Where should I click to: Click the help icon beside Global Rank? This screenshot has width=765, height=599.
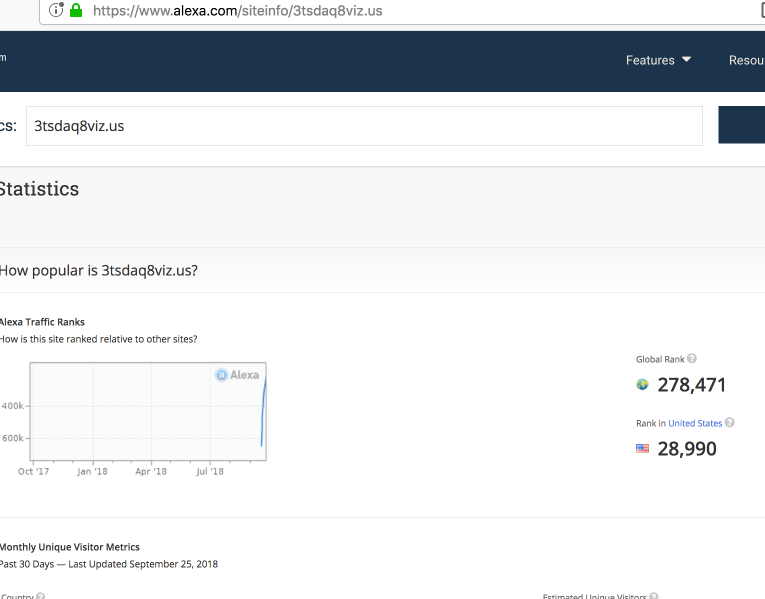pyautogui.click(x=692, y=359)
